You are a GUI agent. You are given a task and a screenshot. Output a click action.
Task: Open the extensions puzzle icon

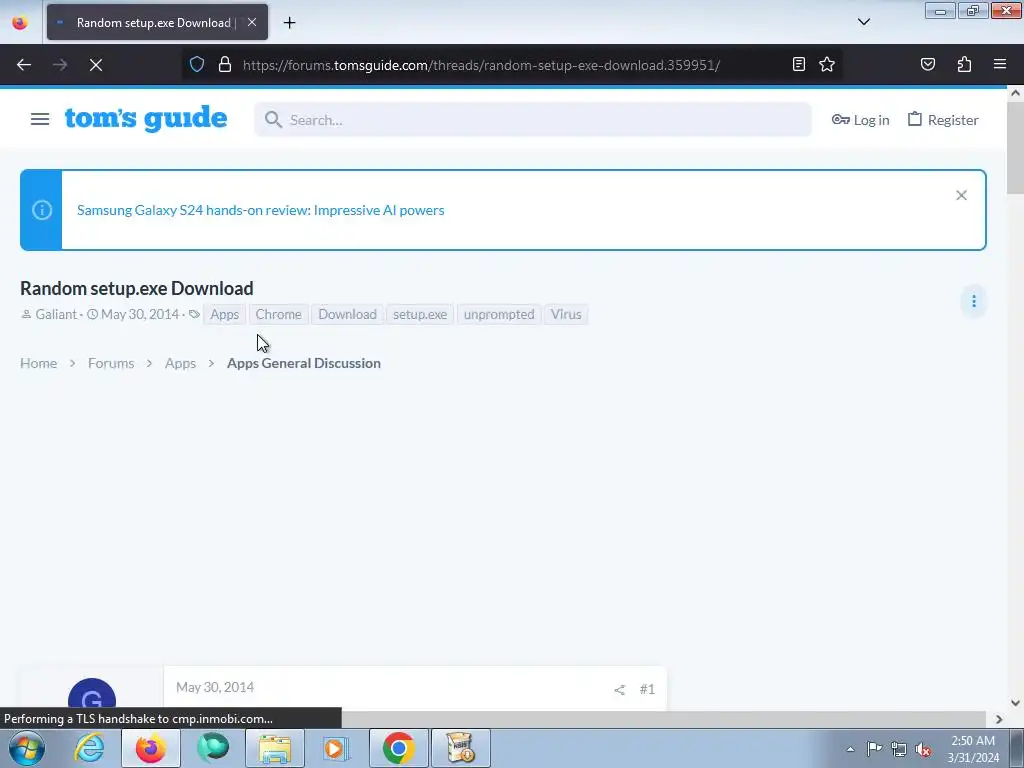pos(964,64)
